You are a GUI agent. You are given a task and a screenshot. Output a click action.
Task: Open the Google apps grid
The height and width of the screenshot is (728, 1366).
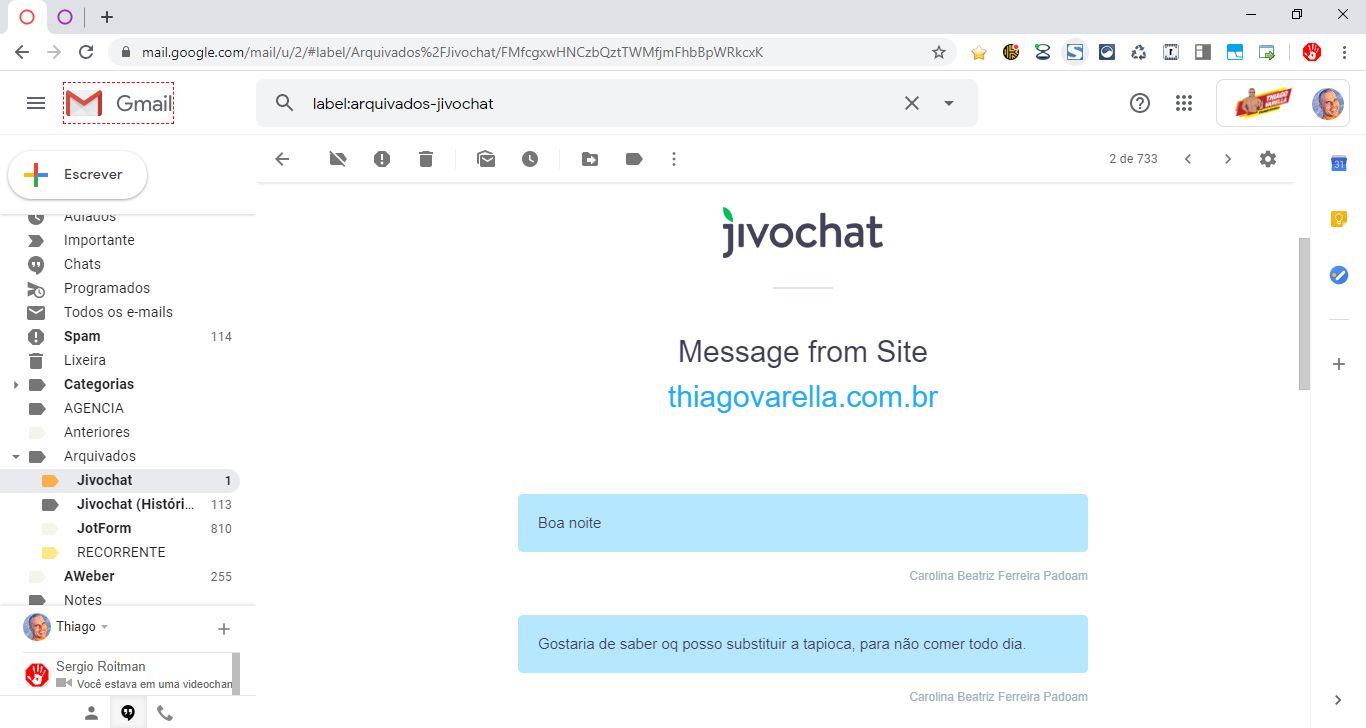tap(1184, 103)
